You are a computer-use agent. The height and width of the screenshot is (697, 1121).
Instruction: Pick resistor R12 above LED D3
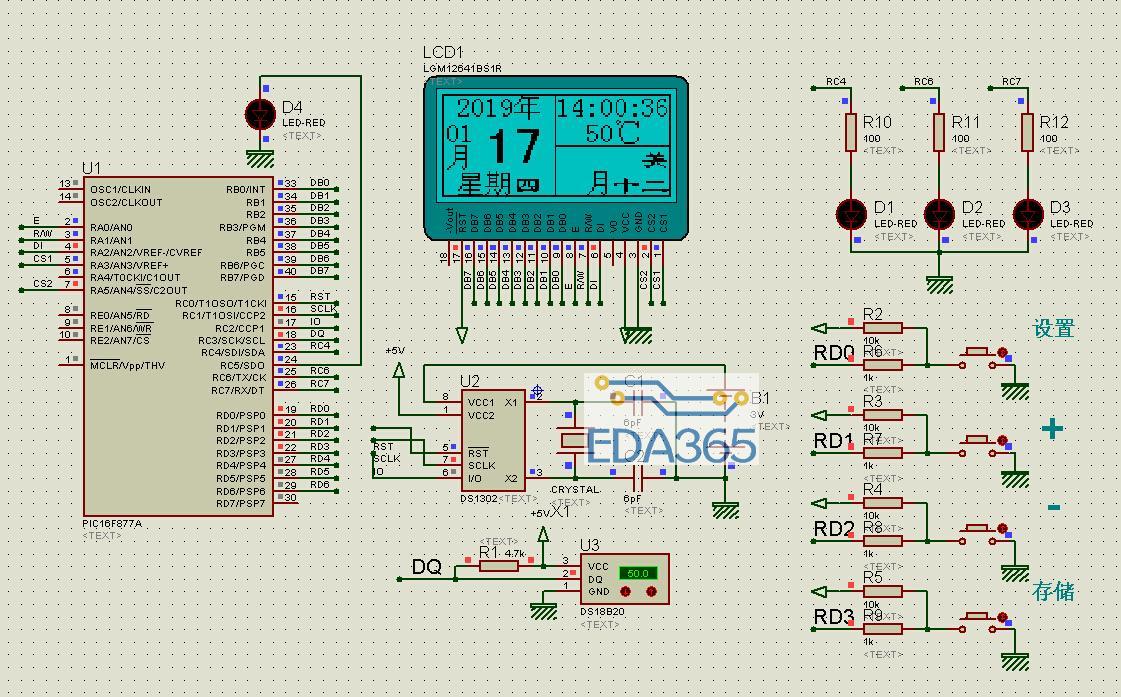[1027, 132]
